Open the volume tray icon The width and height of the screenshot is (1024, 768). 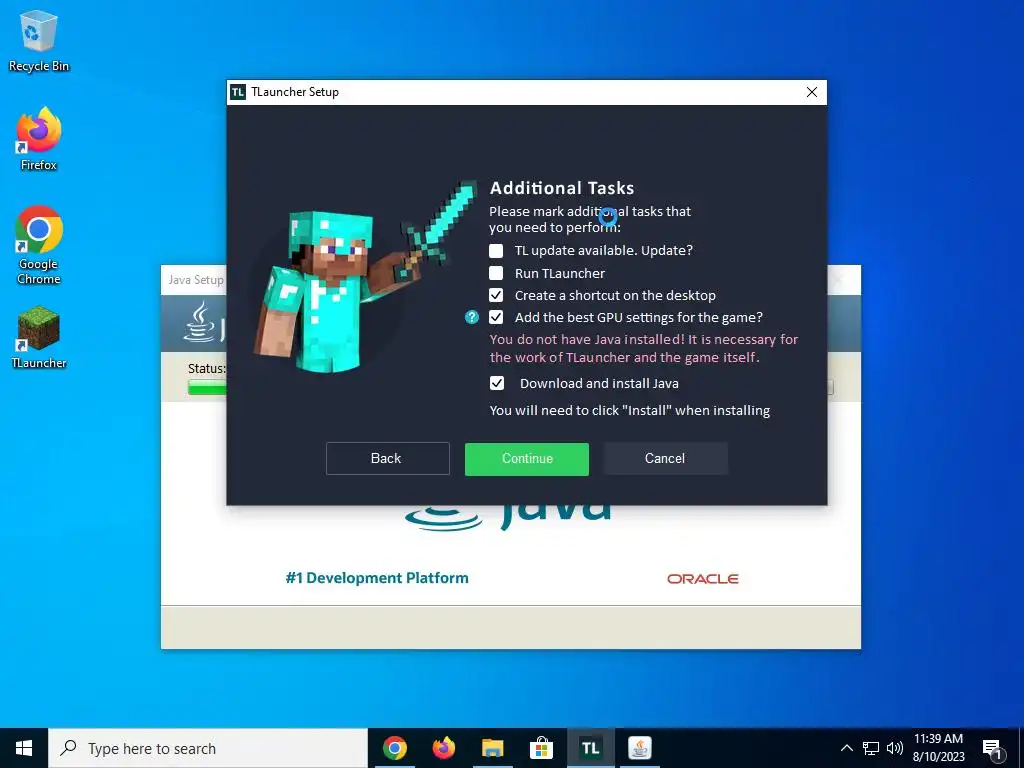click(895, 748)
